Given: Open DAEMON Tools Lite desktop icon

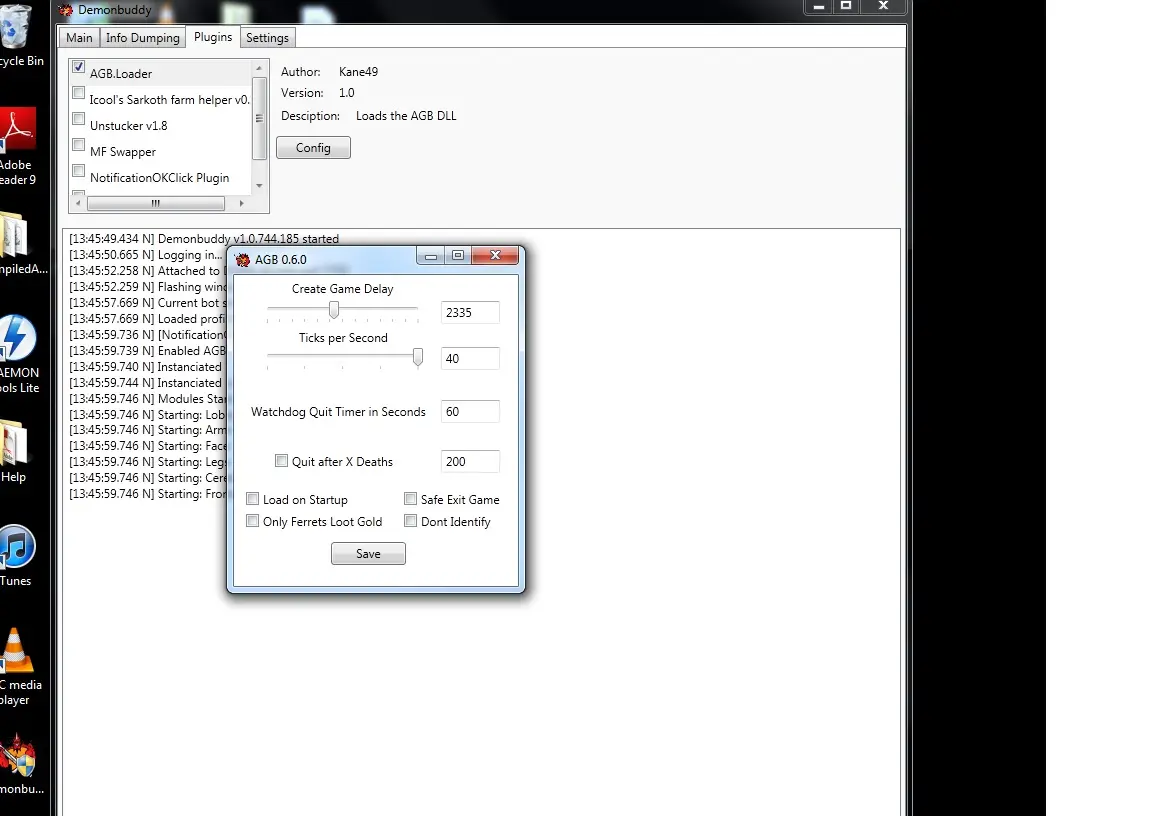Looking at the screenshot, I should (x=18, y=340).
